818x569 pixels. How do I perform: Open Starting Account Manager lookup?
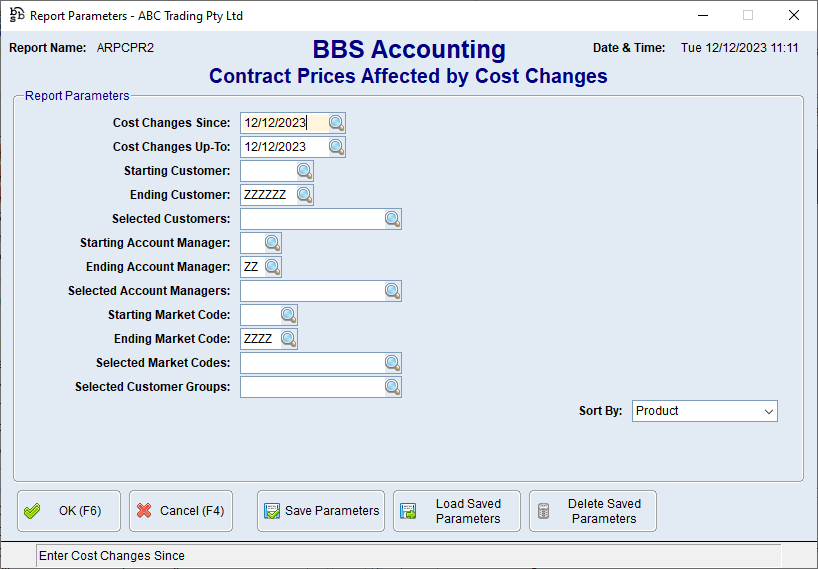(x=273, y=243)
